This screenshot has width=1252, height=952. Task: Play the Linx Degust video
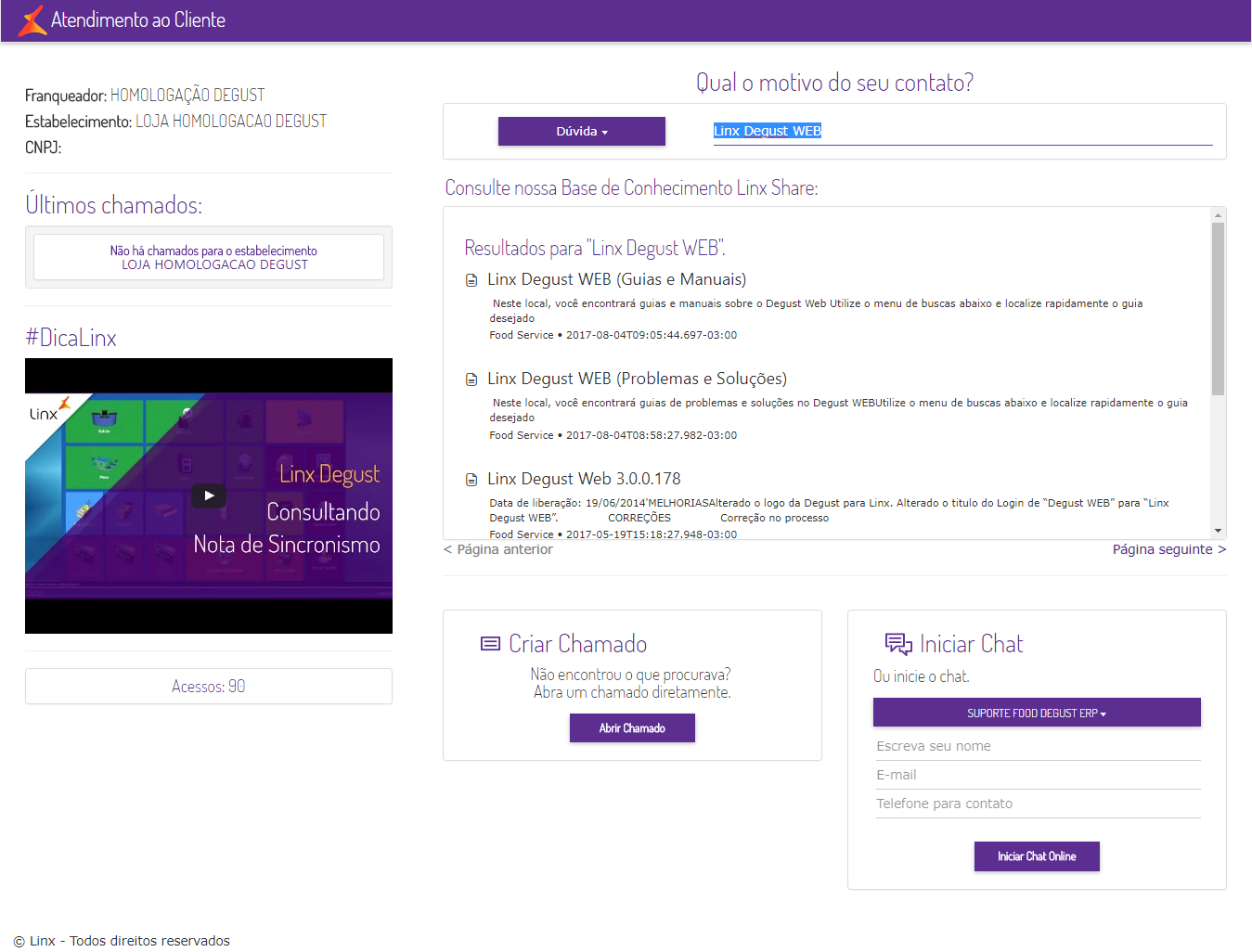tap(209, 495)
